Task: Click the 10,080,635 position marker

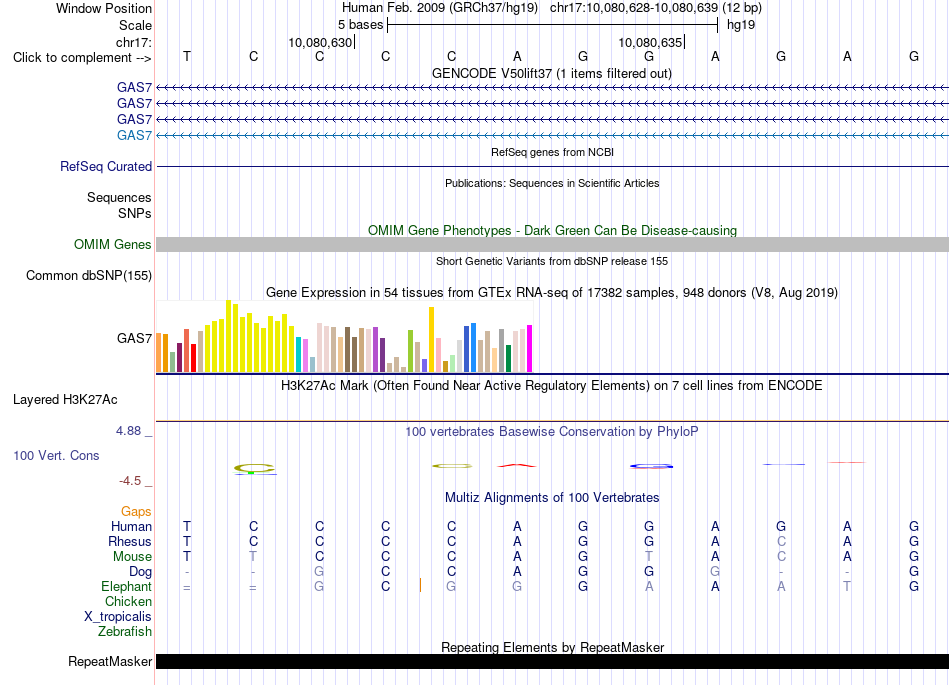Action: click(651, 42)
